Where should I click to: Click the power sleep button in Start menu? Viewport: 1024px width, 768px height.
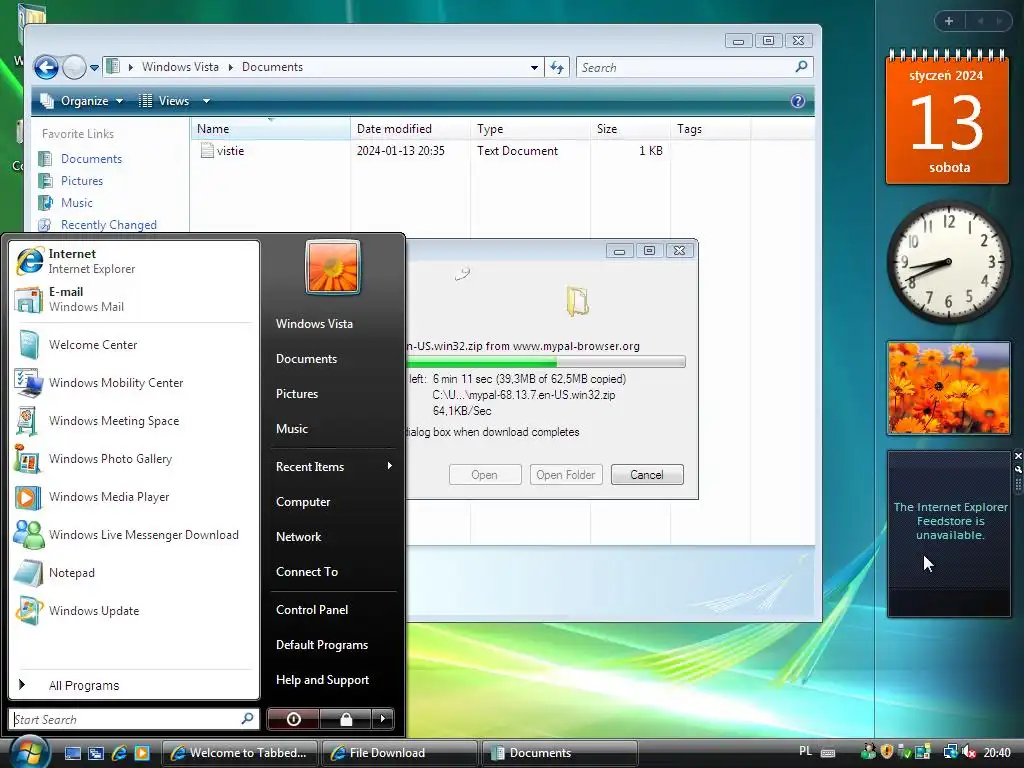pos(293,719)
